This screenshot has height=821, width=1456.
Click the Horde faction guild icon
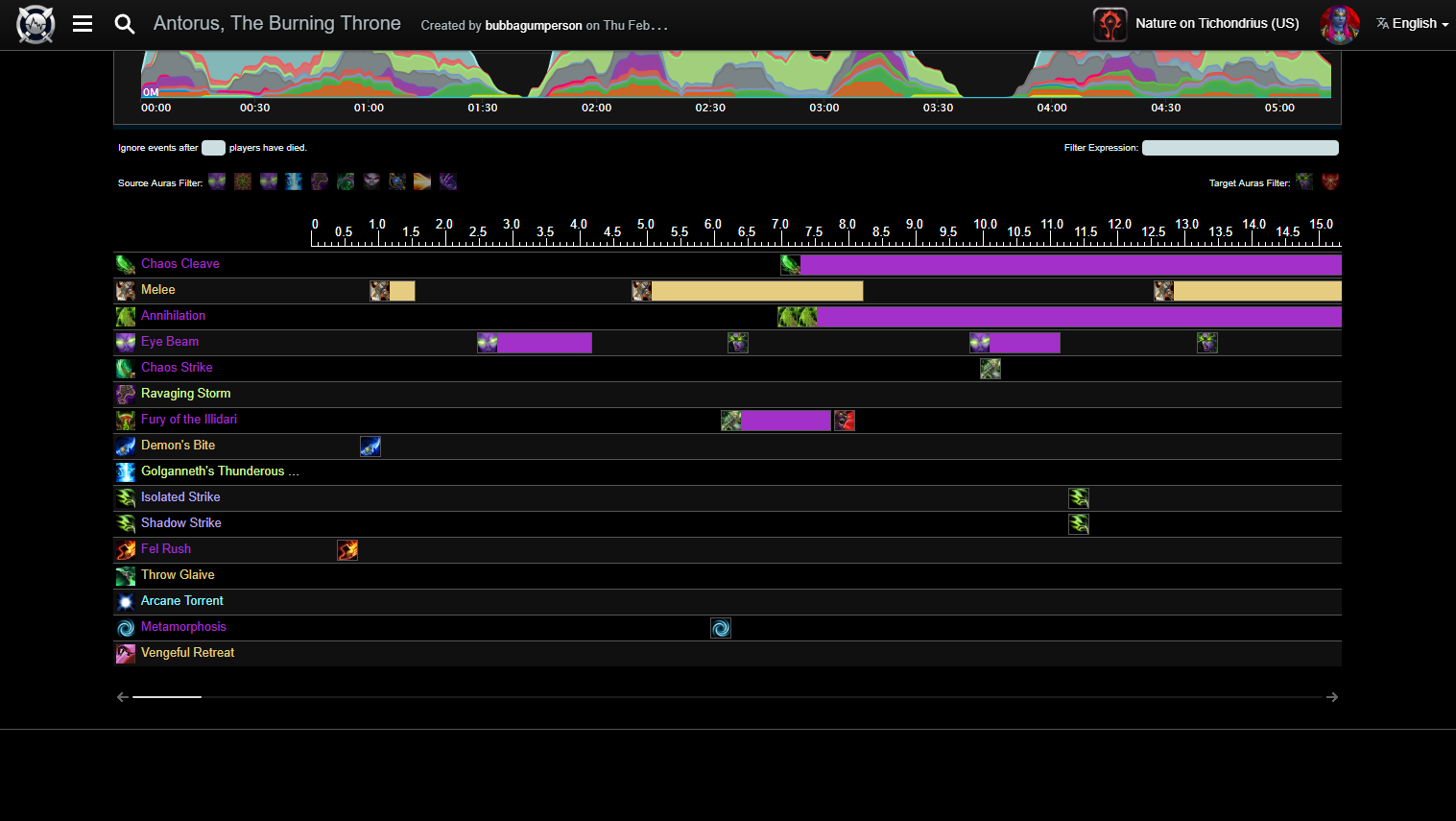coord(1110,24)
